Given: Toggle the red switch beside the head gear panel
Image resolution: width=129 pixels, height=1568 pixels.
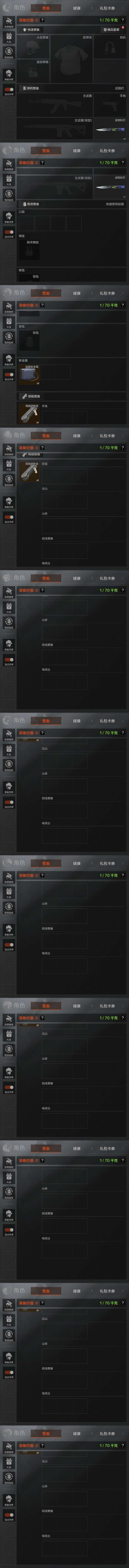Looking at the screenshot, I should (9, 89).
